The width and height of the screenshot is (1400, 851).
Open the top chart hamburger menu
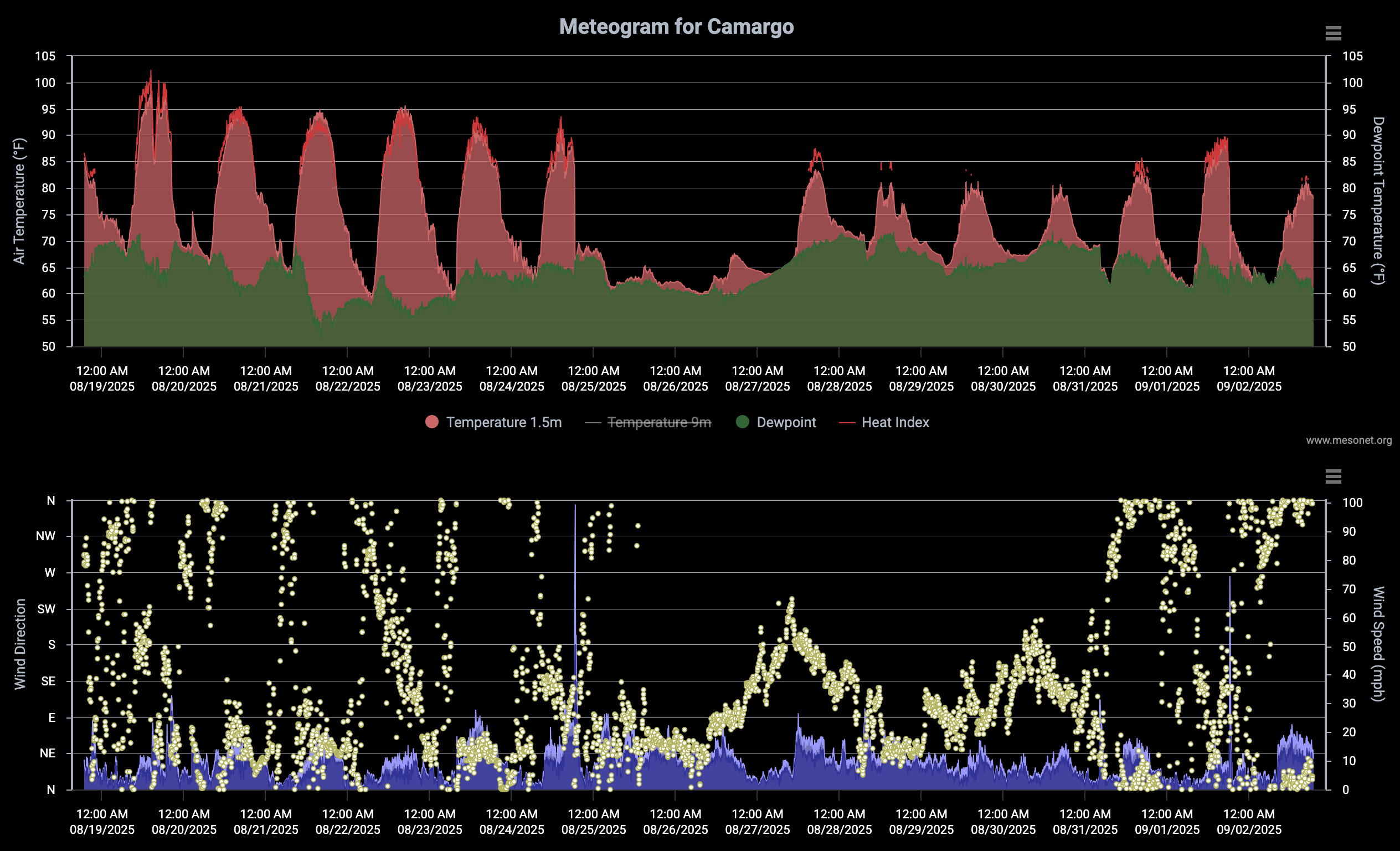1333,34
